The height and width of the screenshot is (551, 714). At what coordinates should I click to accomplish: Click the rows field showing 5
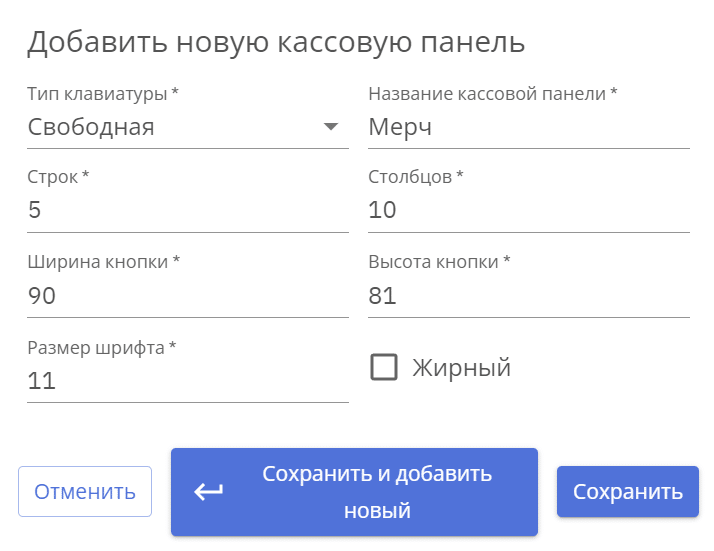click(187, 211)
